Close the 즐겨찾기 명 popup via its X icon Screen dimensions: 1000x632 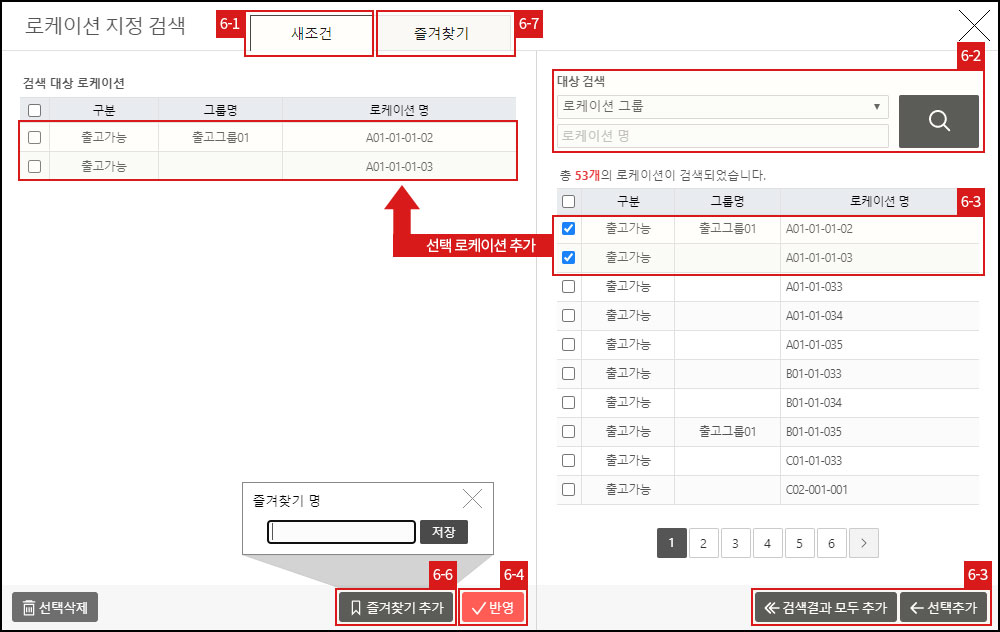[473, 498]
